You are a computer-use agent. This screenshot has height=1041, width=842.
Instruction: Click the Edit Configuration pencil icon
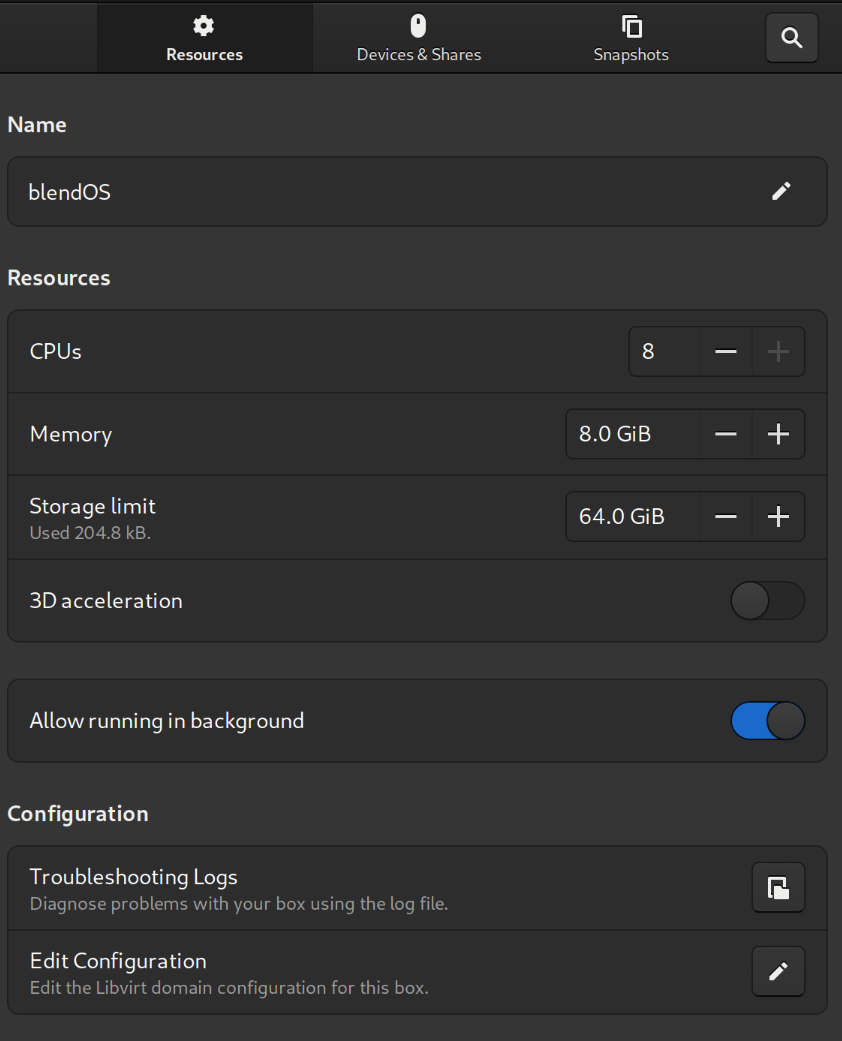click(778, 971)
